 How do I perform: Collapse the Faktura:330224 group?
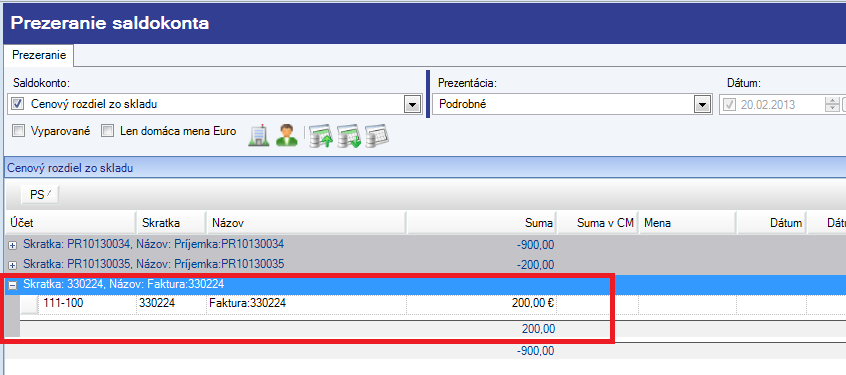point(12,285)
